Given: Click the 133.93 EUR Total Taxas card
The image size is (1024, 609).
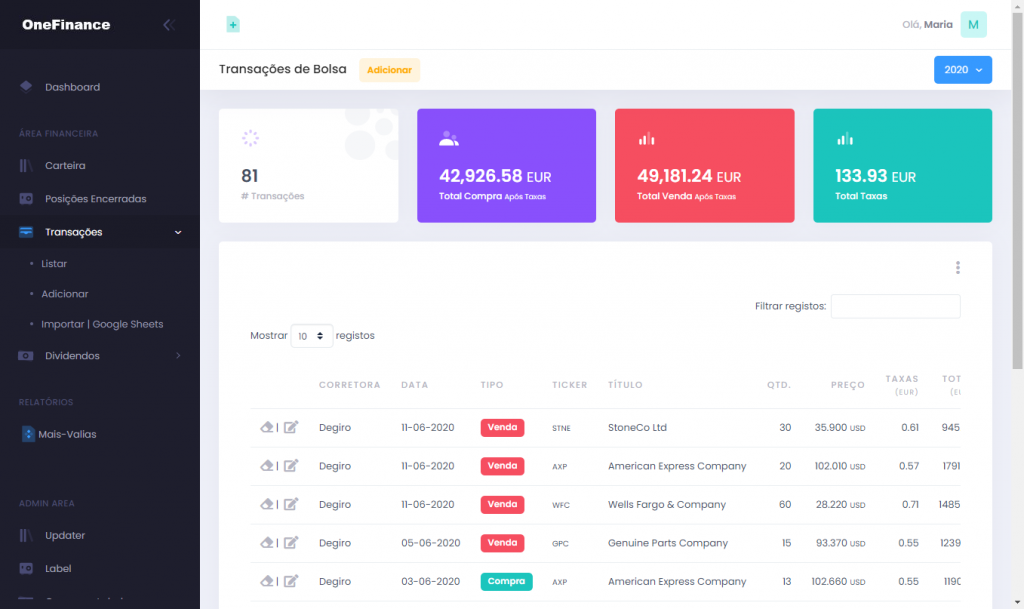Looking at the screenshot, I should pyautogui.click(x=903, y=166).
